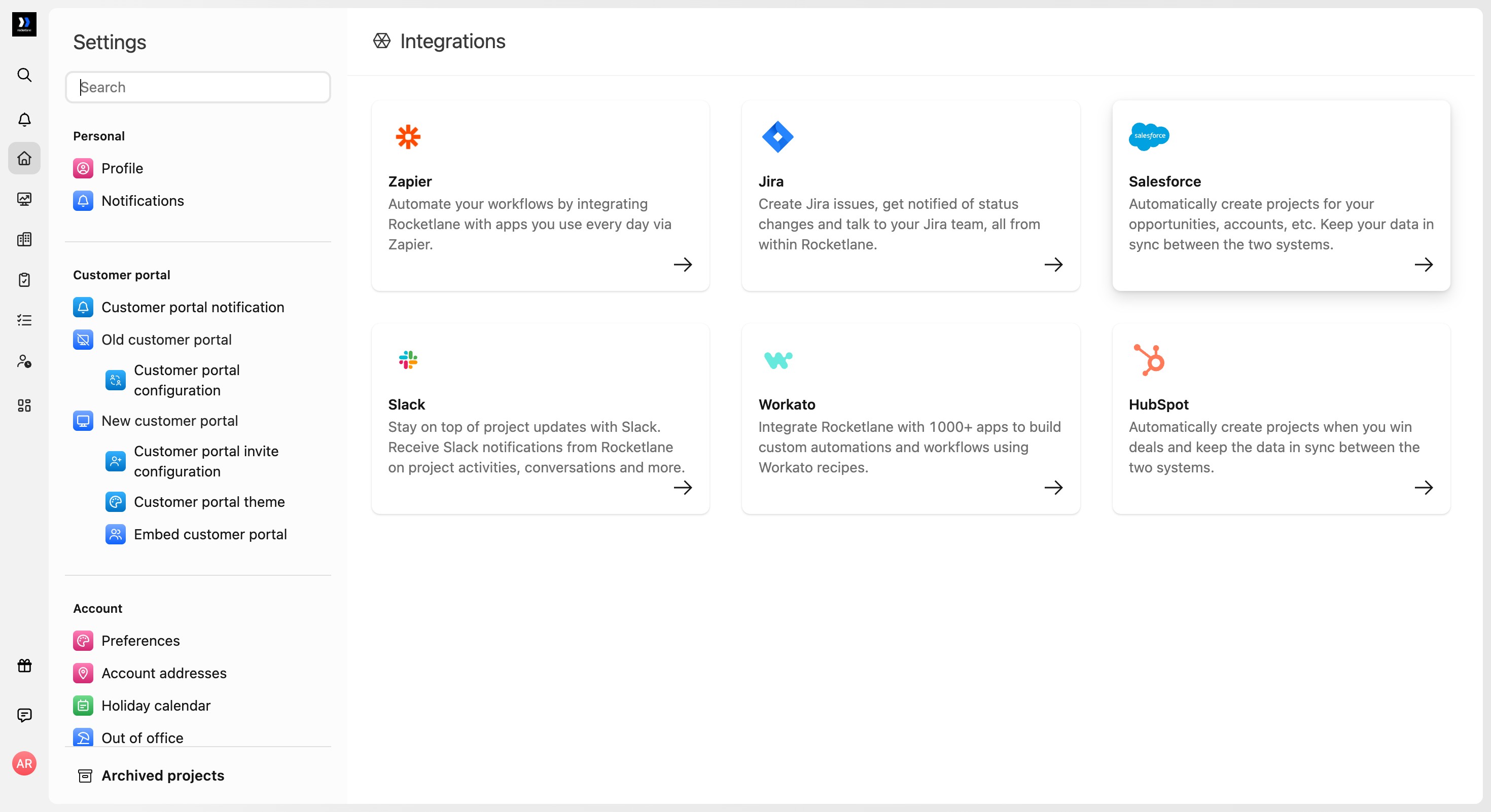
Task: Open Holiday calendar settings
Action: (142, 705)
